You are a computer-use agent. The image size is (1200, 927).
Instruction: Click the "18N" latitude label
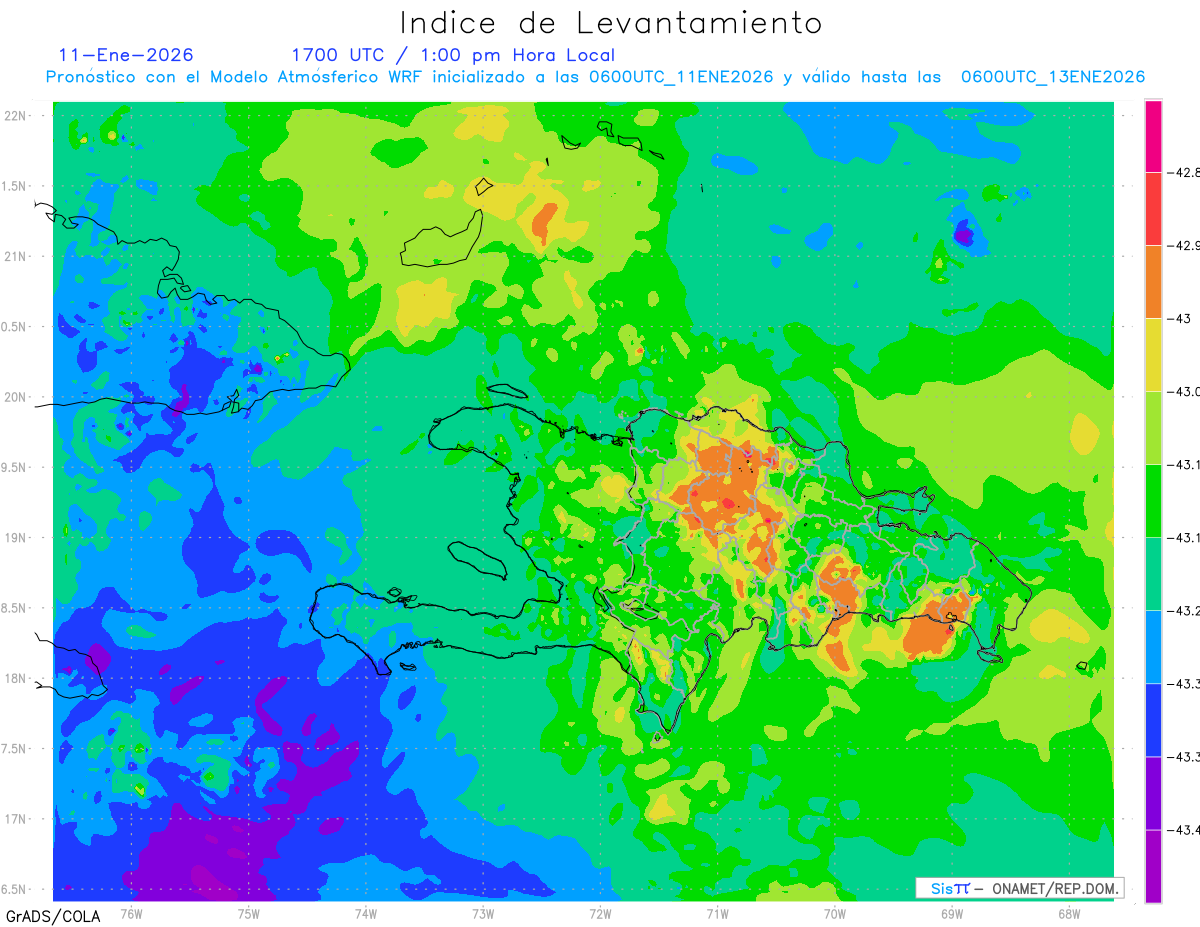[x=17, y=679]
